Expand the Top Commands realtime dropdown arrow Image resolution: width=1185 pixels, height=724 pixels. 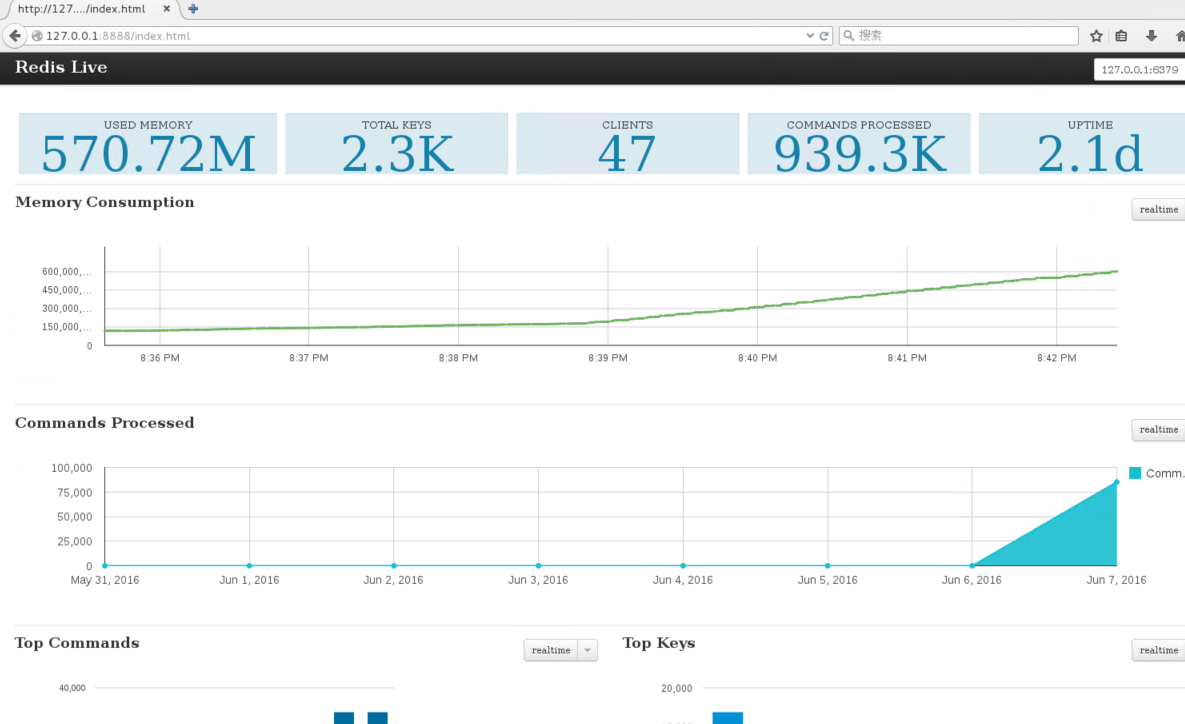point(587,650)
